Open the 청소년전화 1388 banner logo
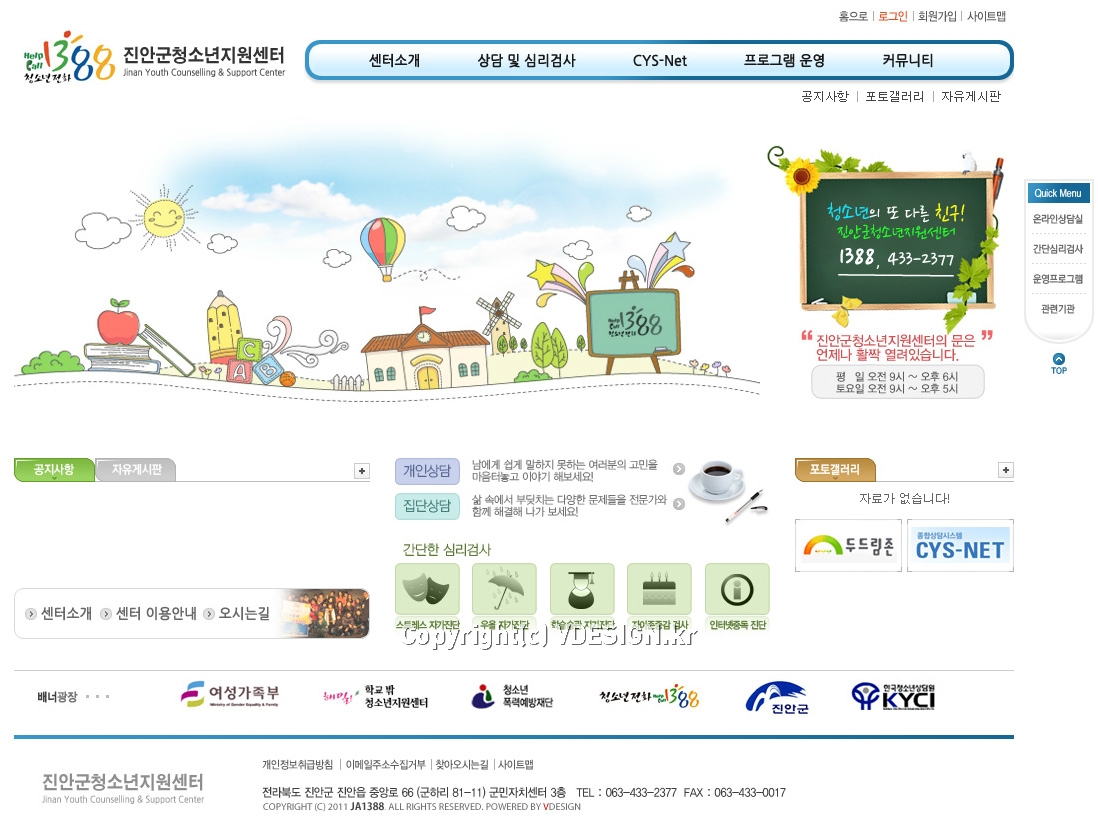Screen dimensions: 1098x823 (649, 696)
